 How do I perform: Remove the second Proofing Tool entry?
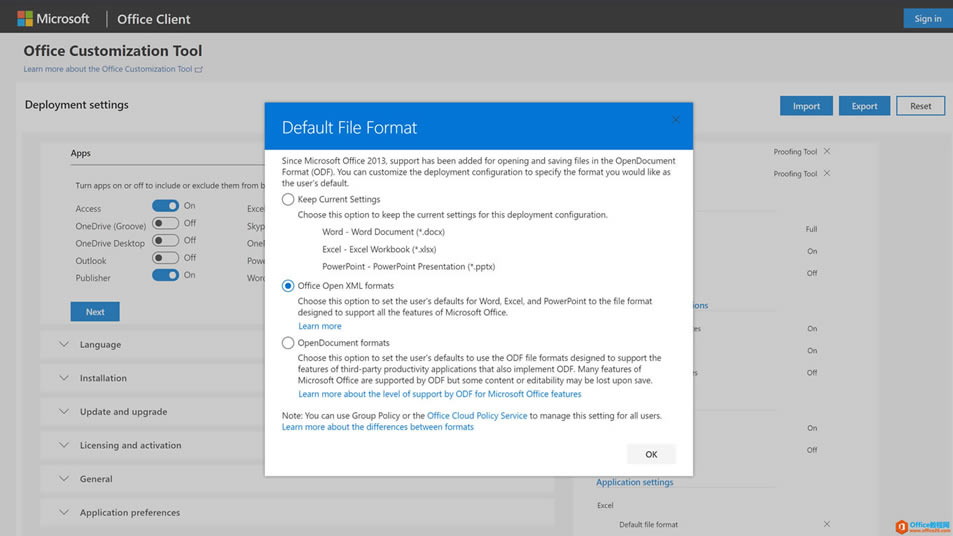coord(827,174)
